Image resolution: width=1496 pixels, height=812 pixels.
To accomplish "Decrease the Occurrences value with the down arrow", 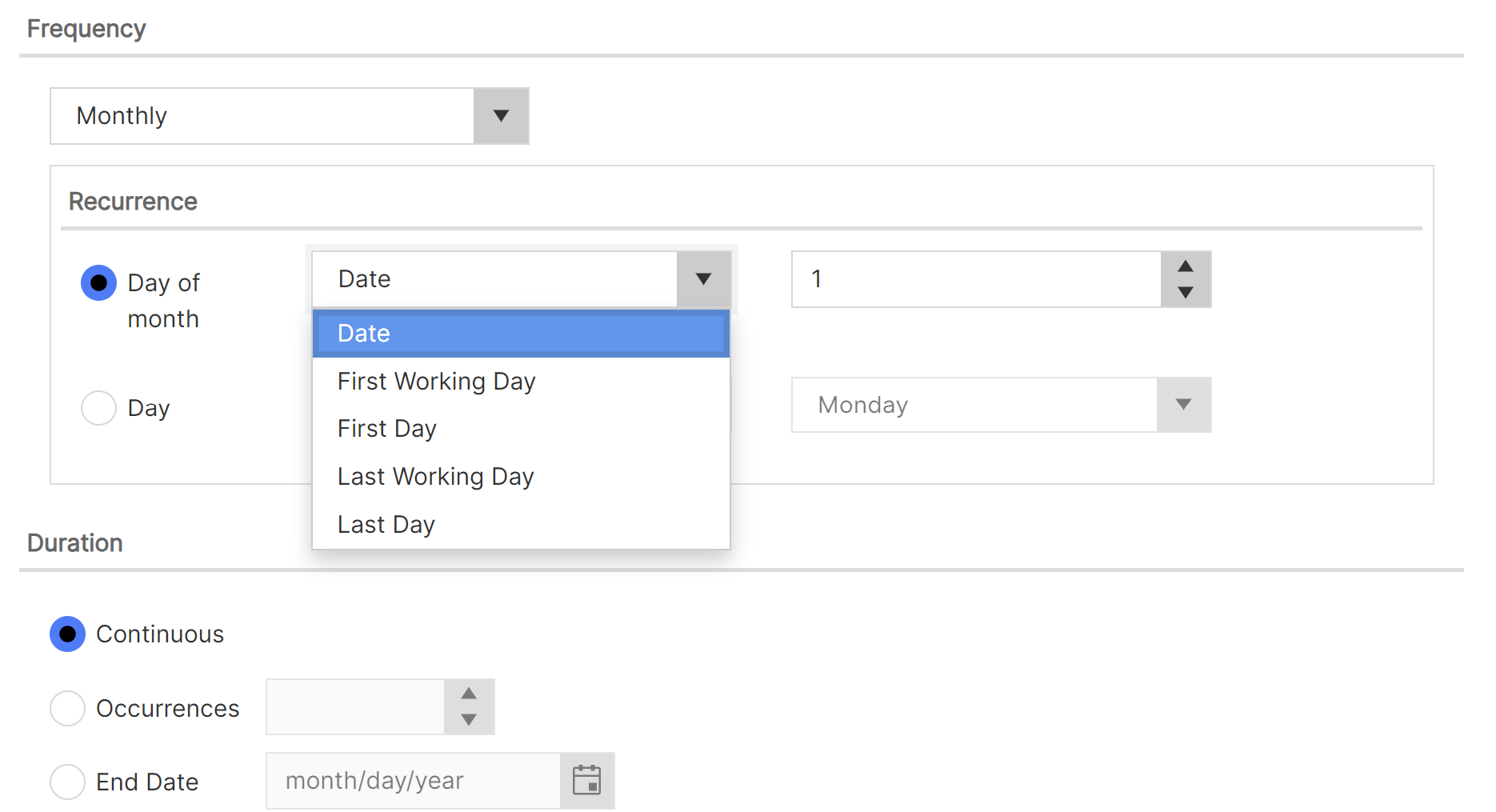I will (x=469, y=721).
